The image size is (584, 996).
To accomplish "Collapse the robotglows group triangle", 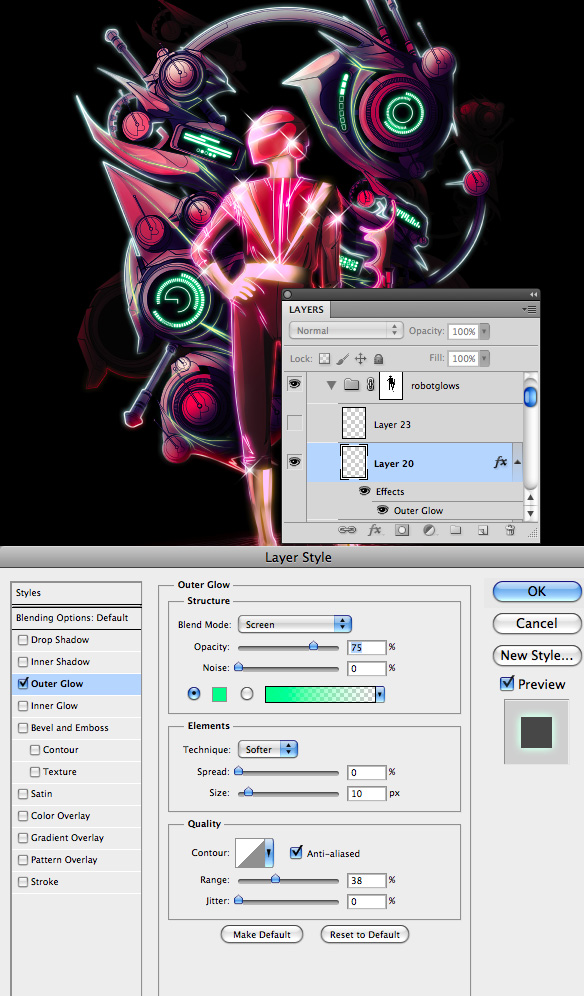I will pyautogui.click(x=330, y=385).
